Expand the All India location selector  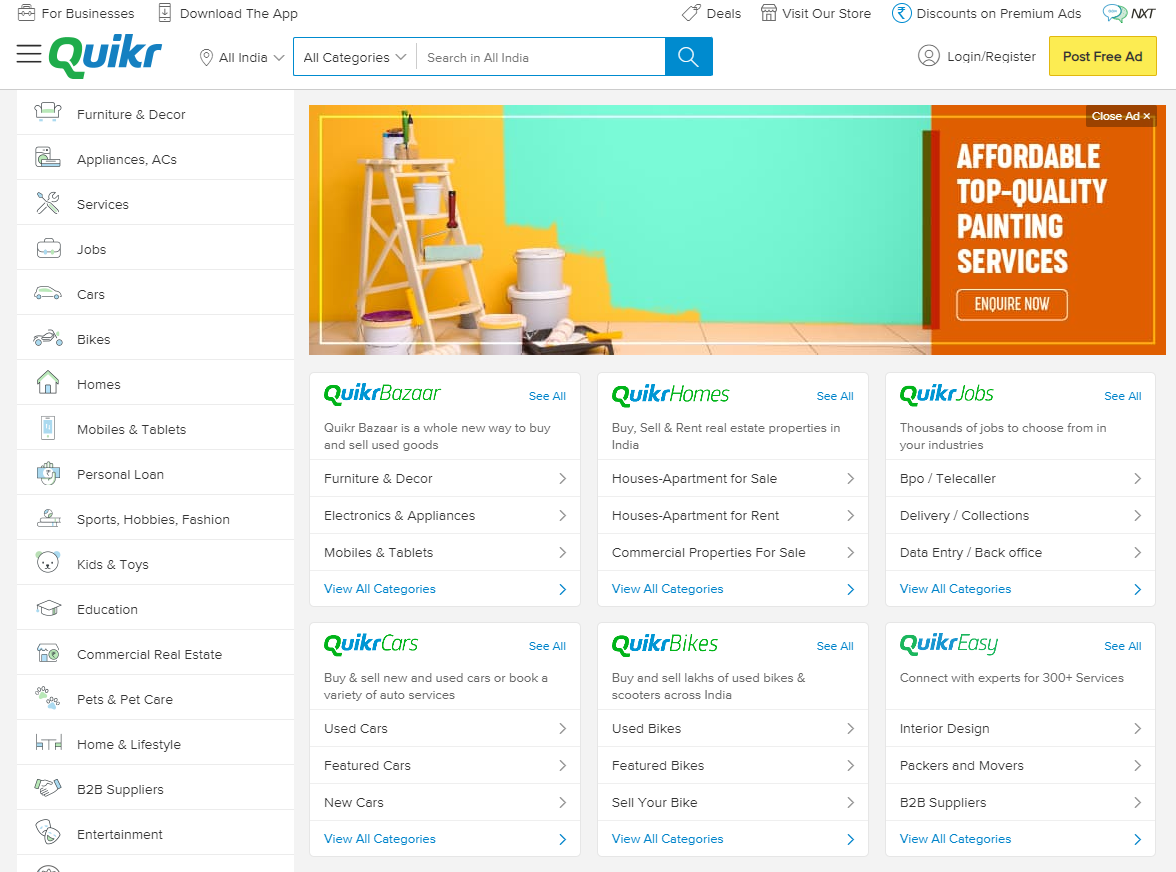coord(240,57)
